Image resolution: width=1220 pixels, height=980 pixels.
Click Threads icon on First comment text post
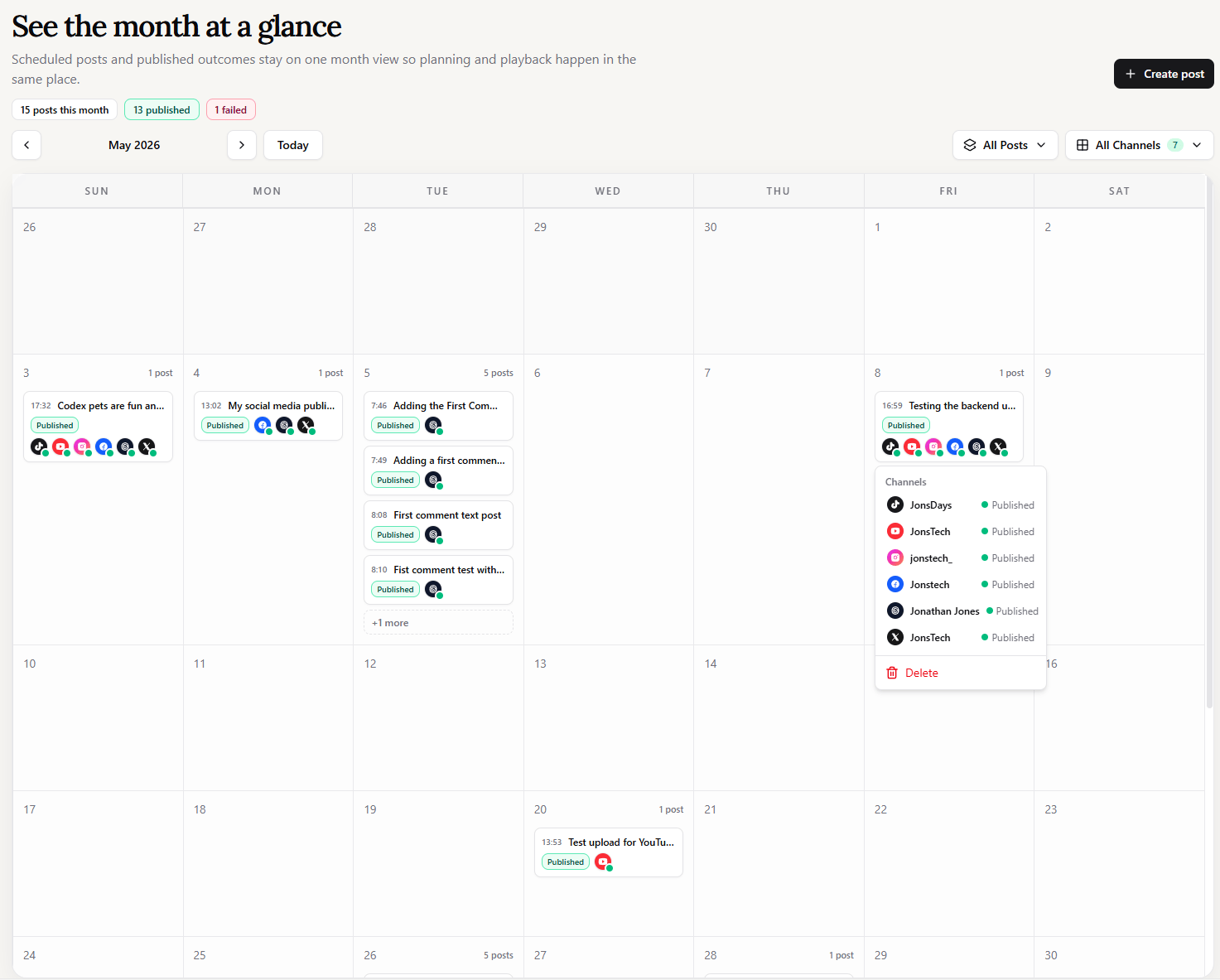pos(433,534)
